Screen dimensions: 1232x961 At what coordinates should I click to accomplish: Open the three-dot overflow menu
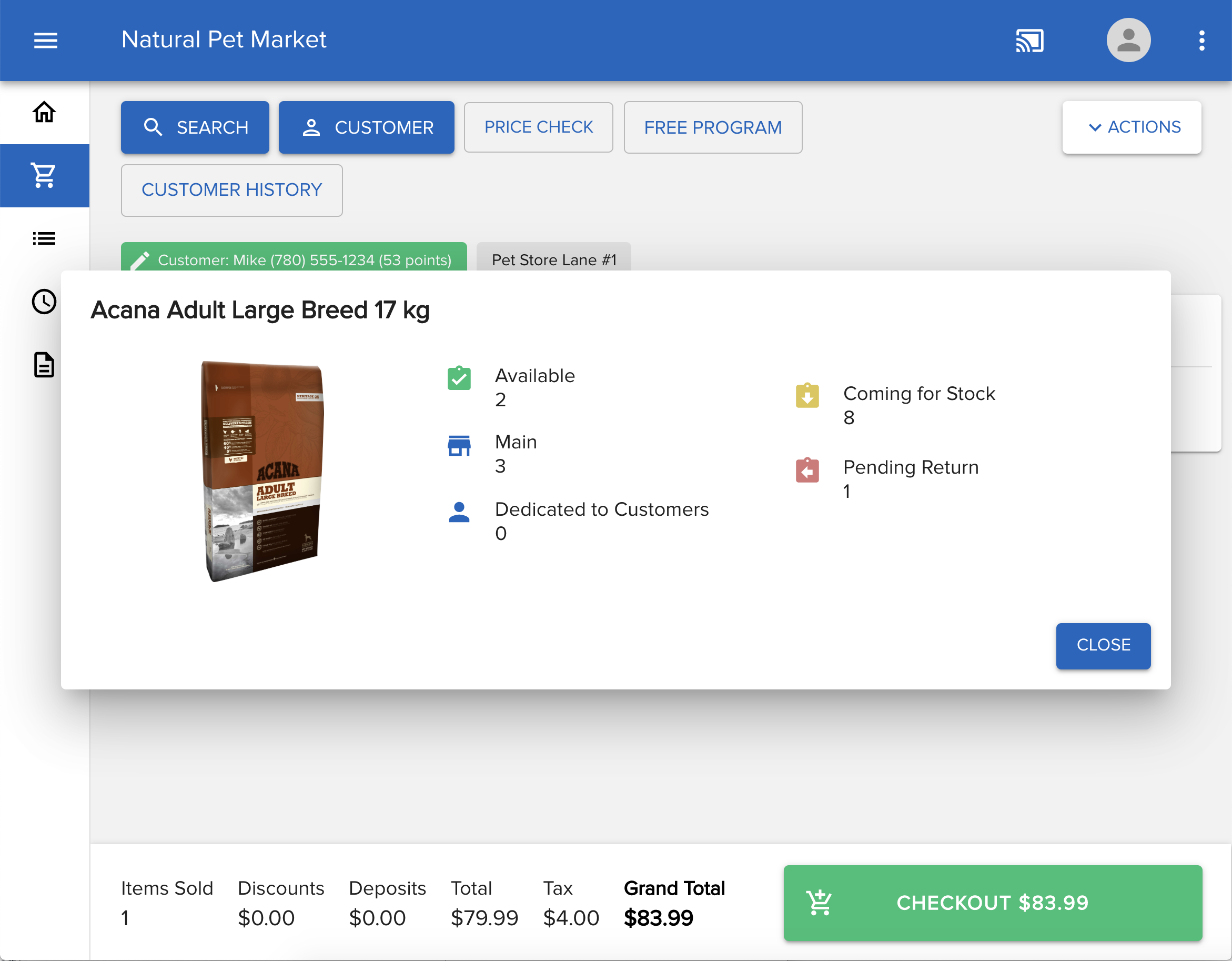coord(1201,40)
